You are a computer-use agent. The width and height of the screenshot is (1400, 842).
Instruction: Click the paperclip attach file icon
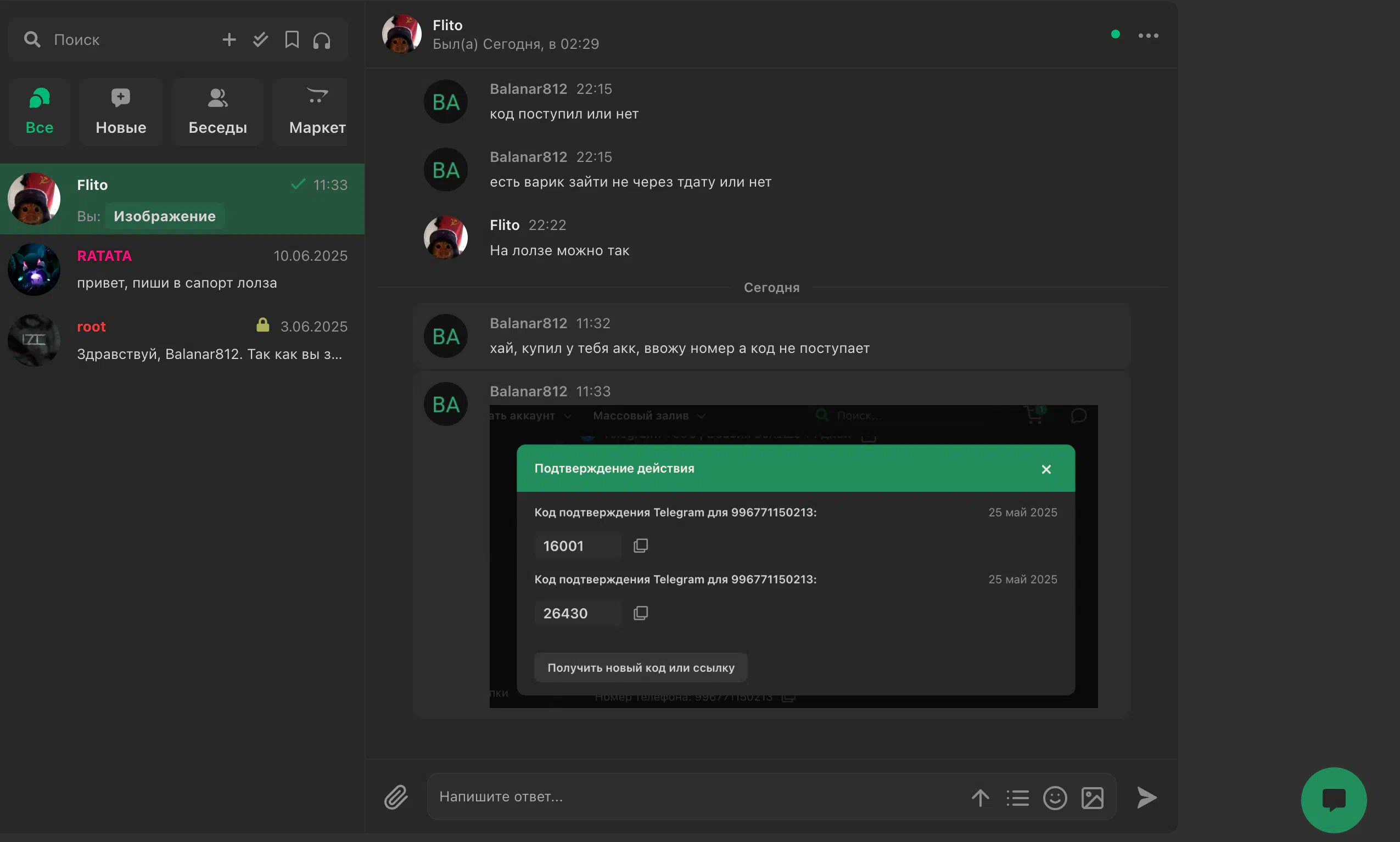pyautogui.click(x=395, y=796)
